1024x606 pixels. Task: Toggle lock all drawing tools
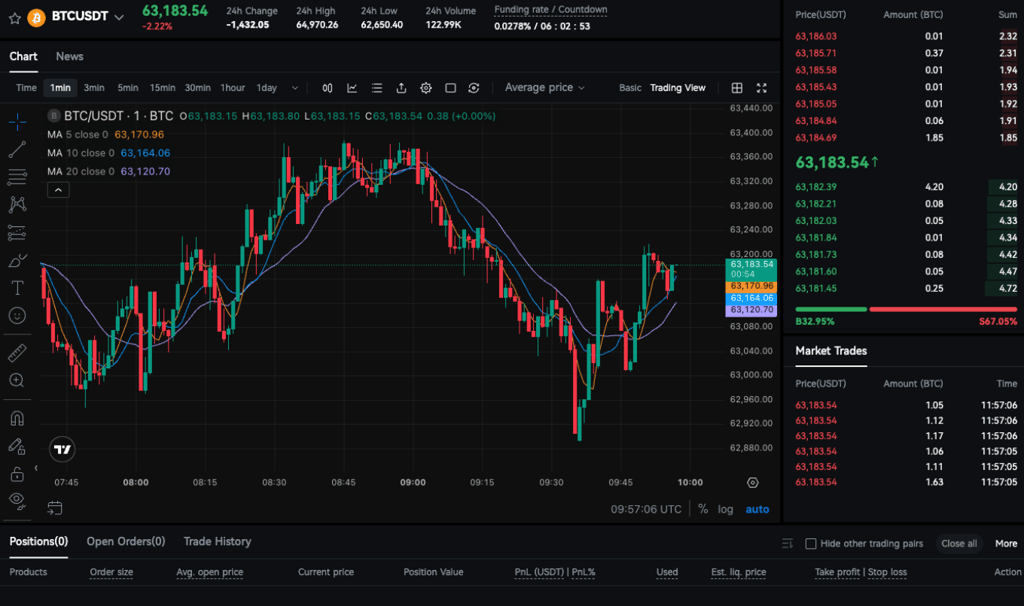18,473
